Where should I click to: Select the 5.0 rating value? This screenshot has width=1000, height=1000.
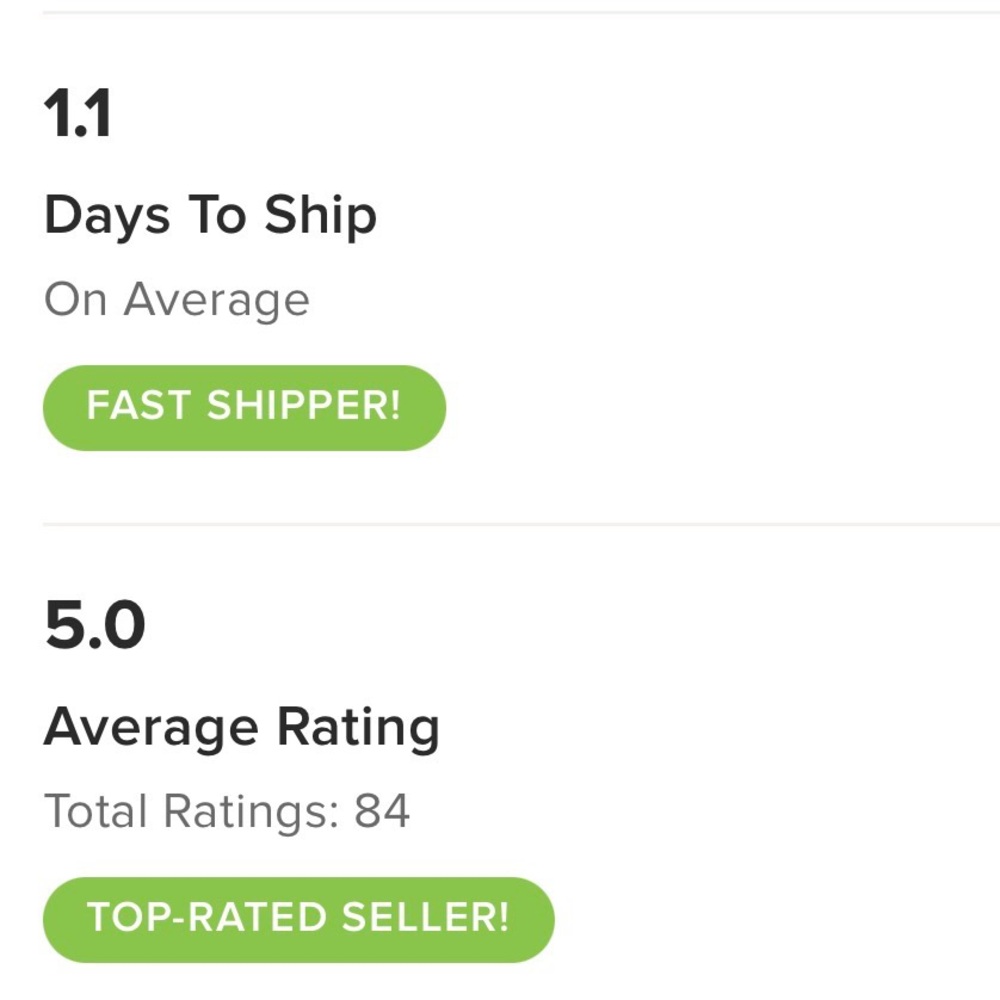pyautogui.click(x=95, y=627)
